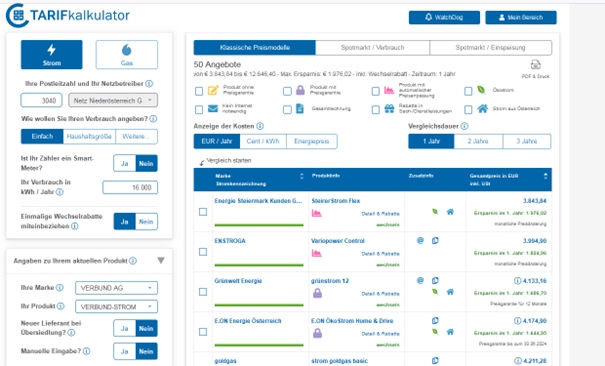Open Energie Steiermark Kunden provider link
This screenshot has width=605, height=366.
click(x=258, y=201)
